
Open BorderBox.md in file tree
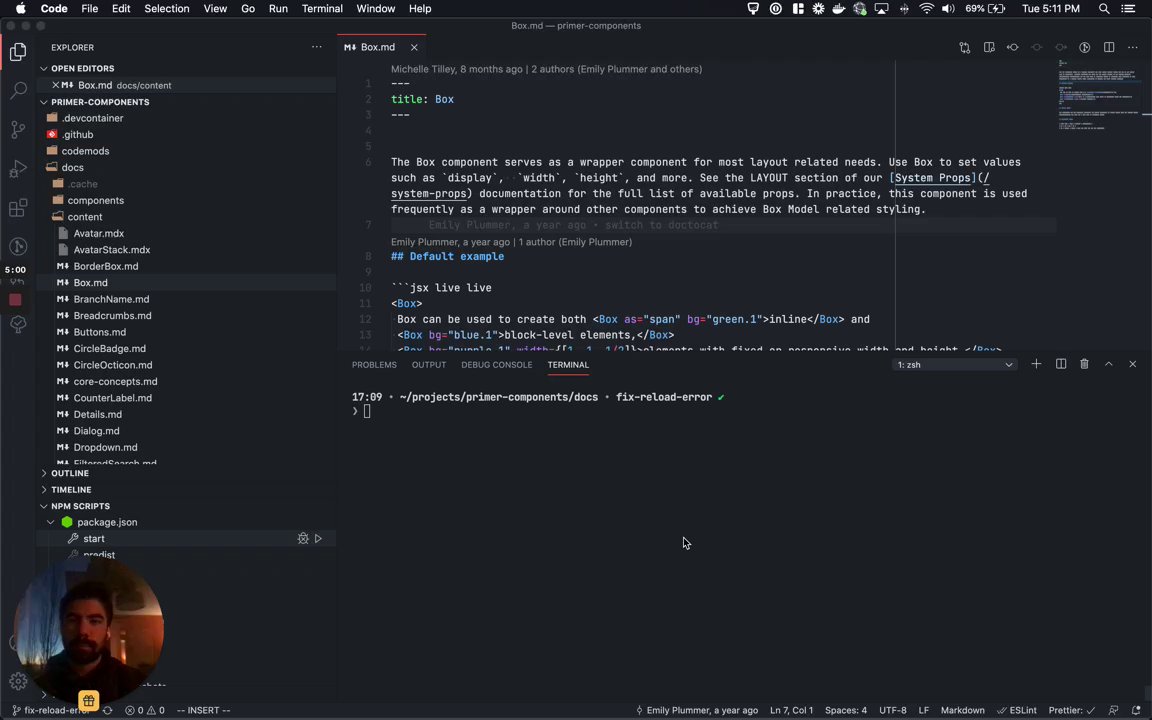[x=106, y=266]
